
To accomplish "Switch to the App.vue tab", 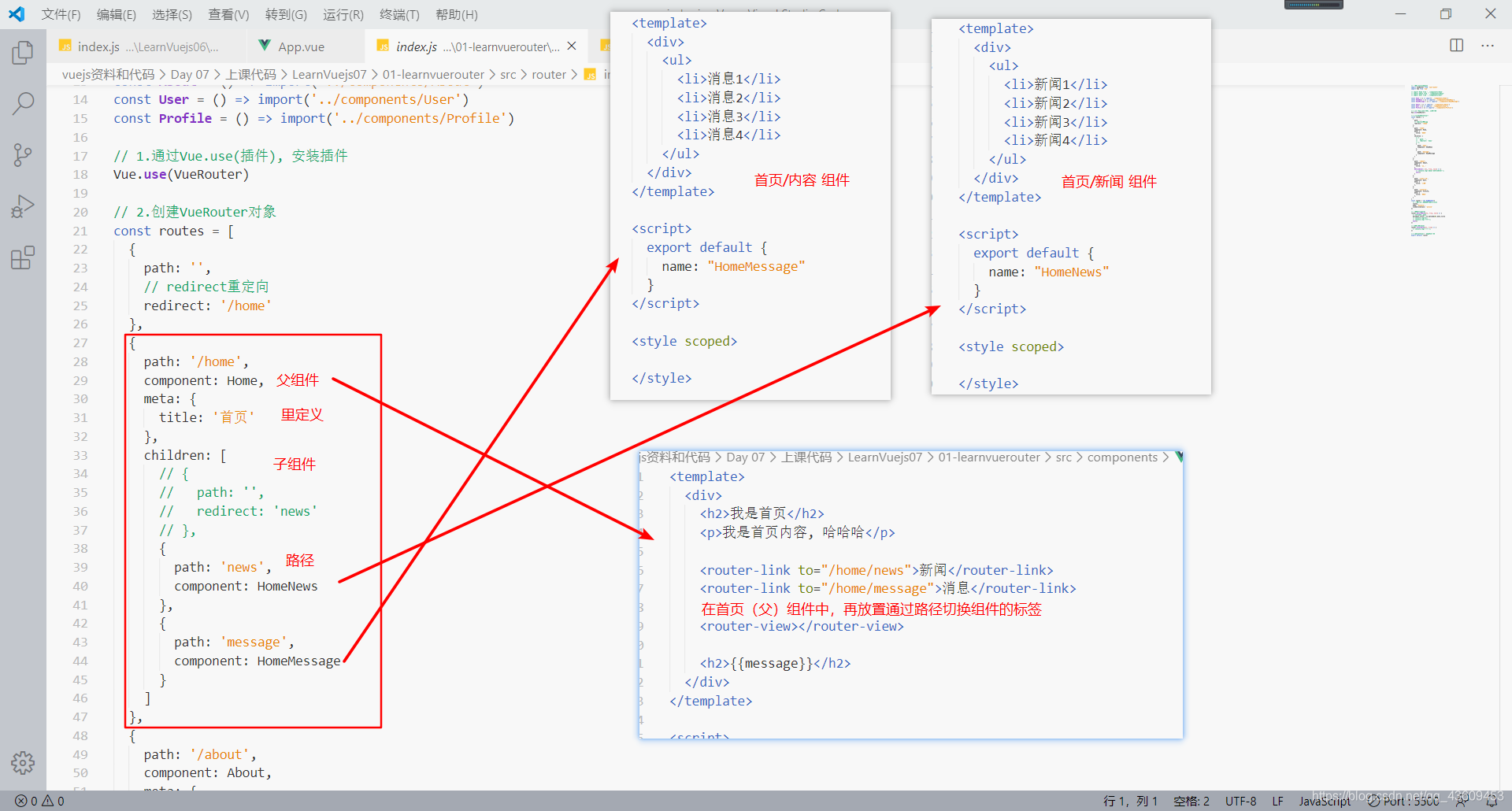I will click(306, 46).
